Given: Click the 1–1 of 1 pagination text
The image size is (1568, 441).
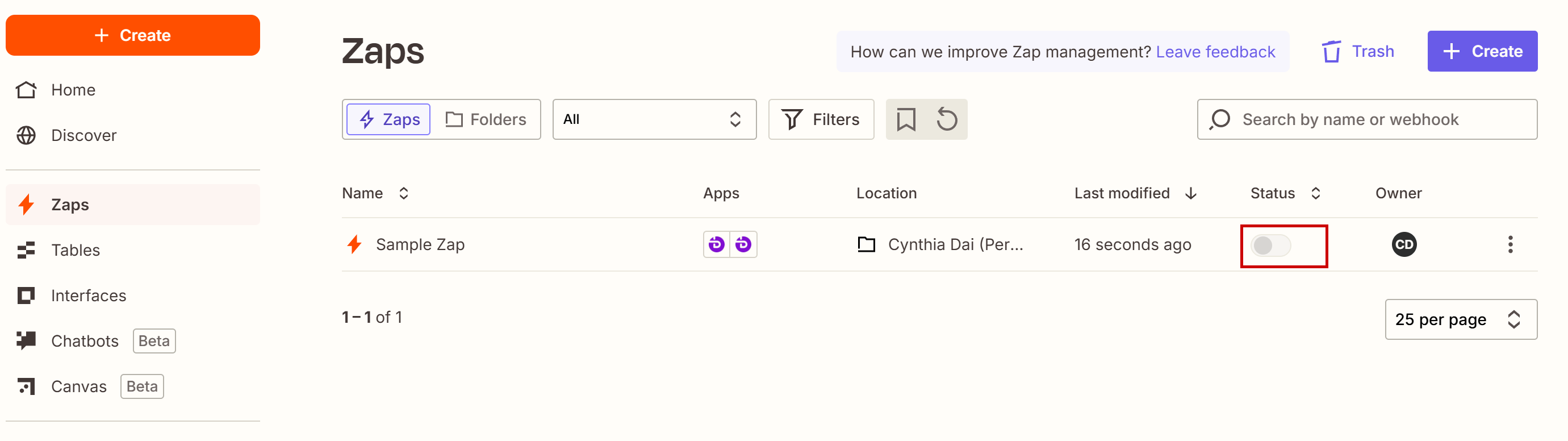Looking at the screenshot, I should (372, 317).
